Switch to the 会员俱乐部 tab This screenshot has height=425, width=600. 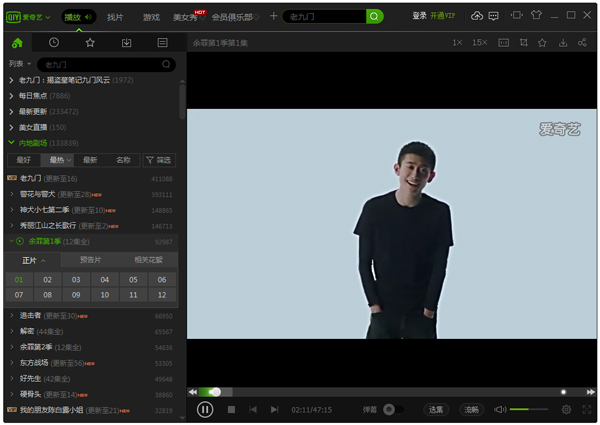tap(232, 17)
